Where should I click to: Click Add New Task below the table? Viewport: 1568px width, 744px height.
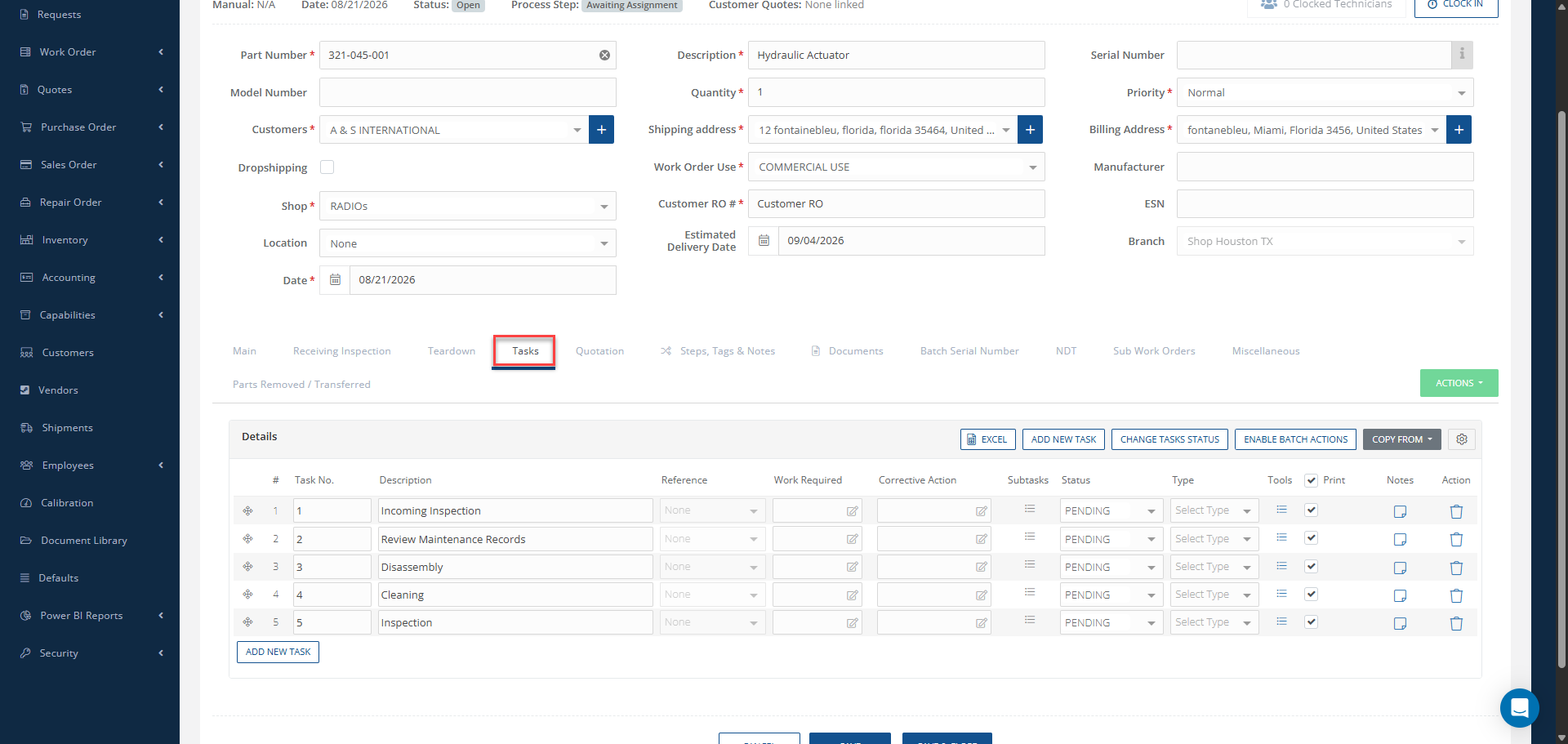point(278,652)
